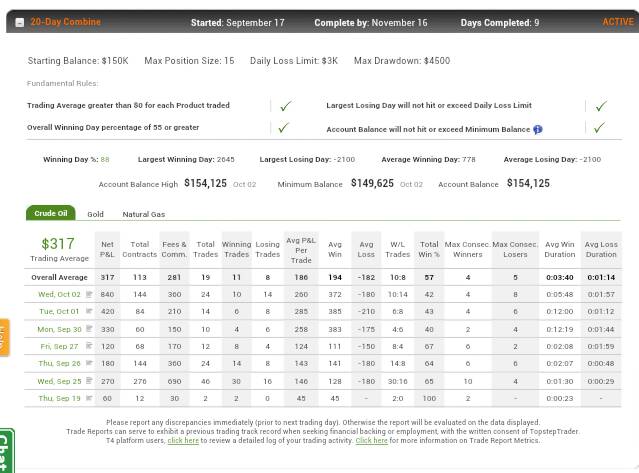Click the Avg Loss Duration column header
Screen dimensions: 639x473
click(x=601, y=249)
